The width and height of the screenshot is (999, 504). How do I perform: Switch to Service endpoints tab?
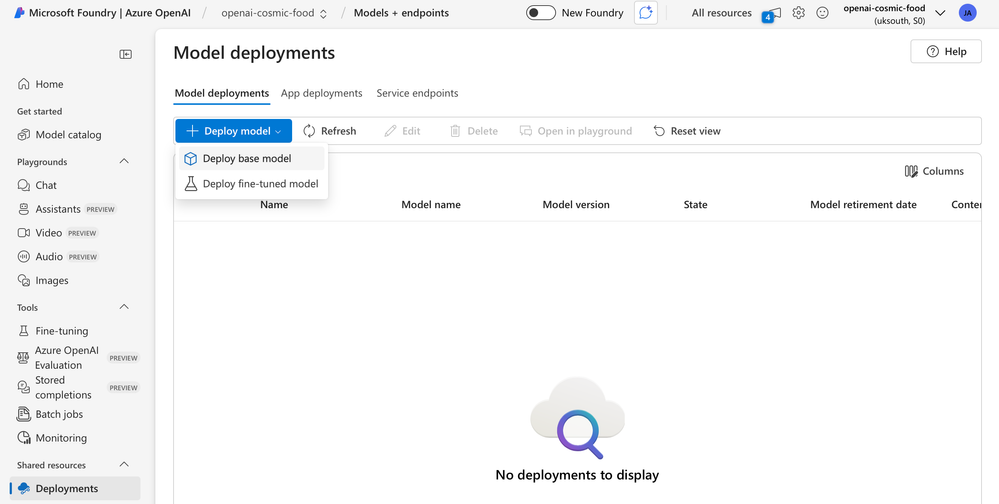coord(417,93)
